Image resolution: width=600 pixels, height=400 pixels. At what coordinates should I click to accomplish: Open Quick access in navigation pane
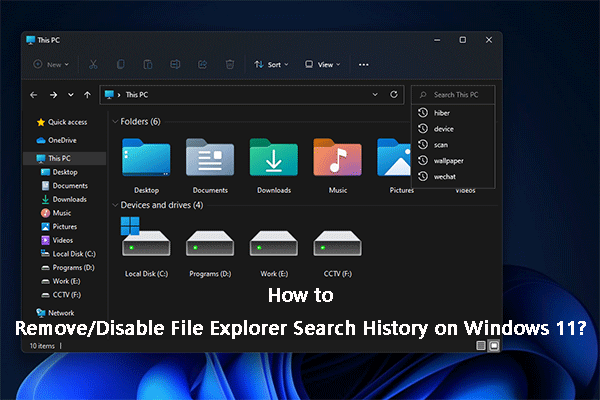[x=62, y=122]
